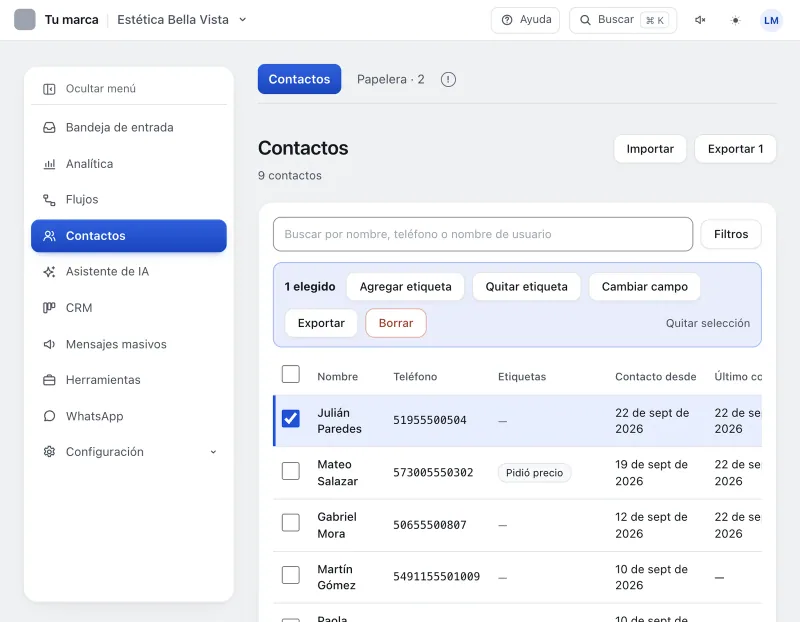Click the magnifier icon in Buscar
Image resolution: width=800 pixels, height=622 pixels.
click(585, 20)
